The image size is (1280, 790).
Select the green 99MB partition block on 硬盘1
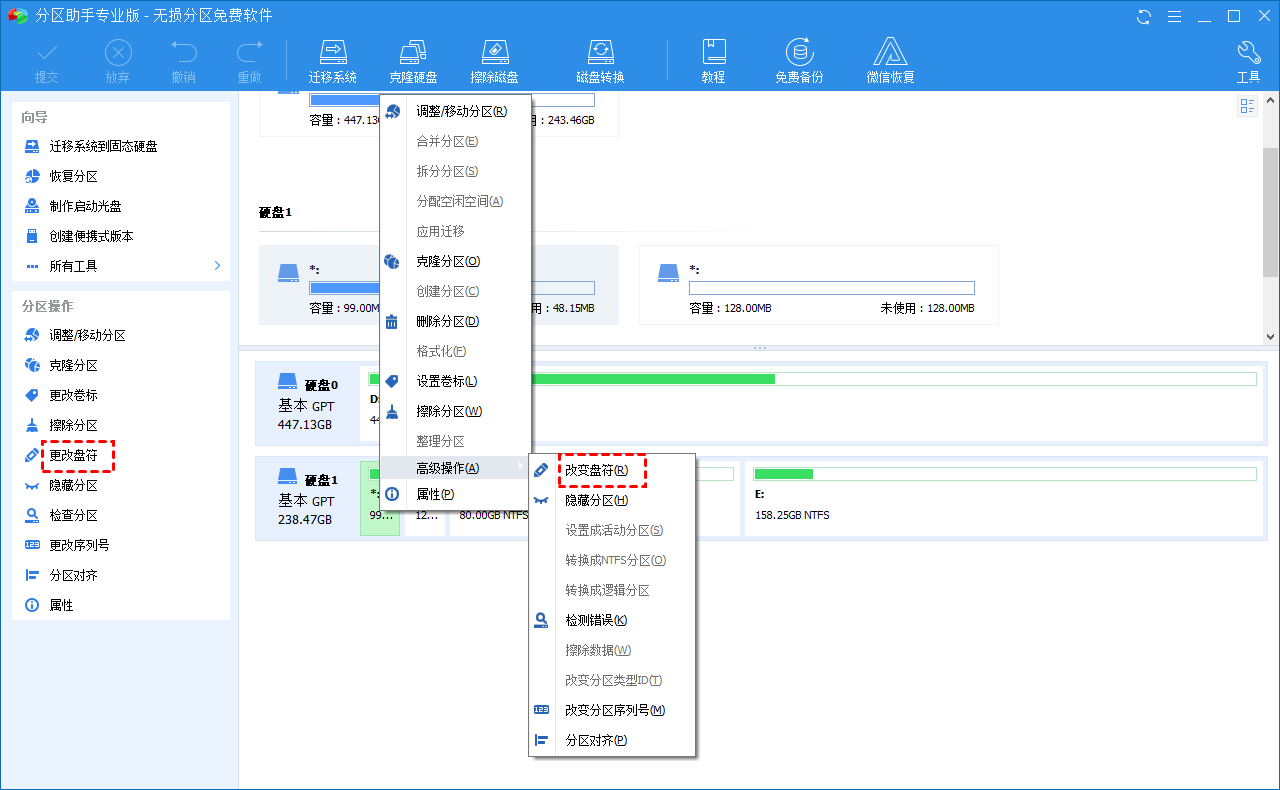(380, 498)
